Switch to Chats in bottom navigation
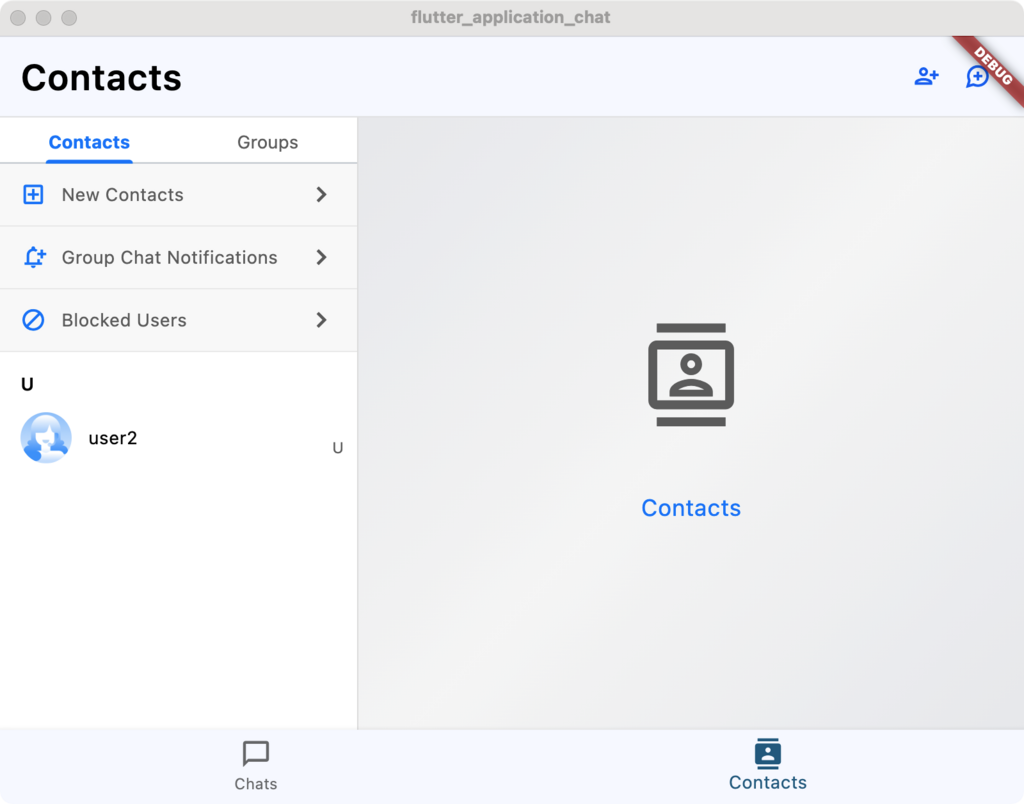The width and height of the screenshot is (1024, 804). 256,766
